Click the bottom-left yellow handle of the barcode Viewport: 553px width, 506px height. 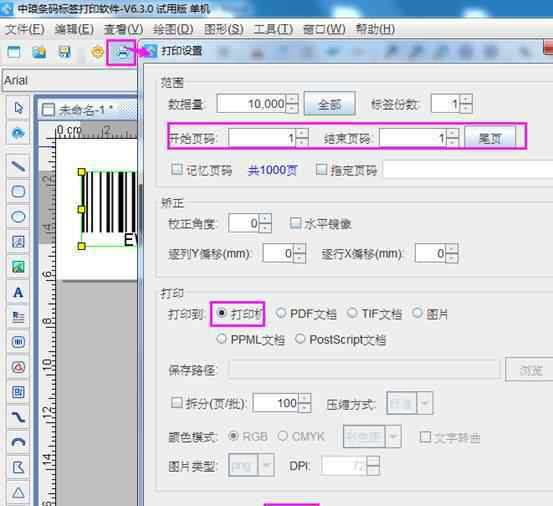tap(81, 246)
